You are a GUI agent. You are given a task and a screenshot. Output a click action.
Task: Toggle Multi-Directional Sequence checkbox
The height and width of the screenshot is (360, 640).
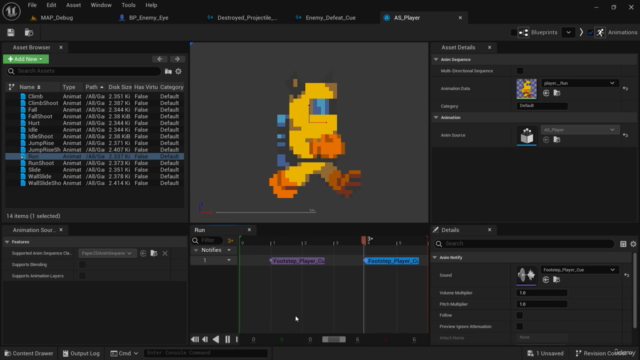(520, 71)
